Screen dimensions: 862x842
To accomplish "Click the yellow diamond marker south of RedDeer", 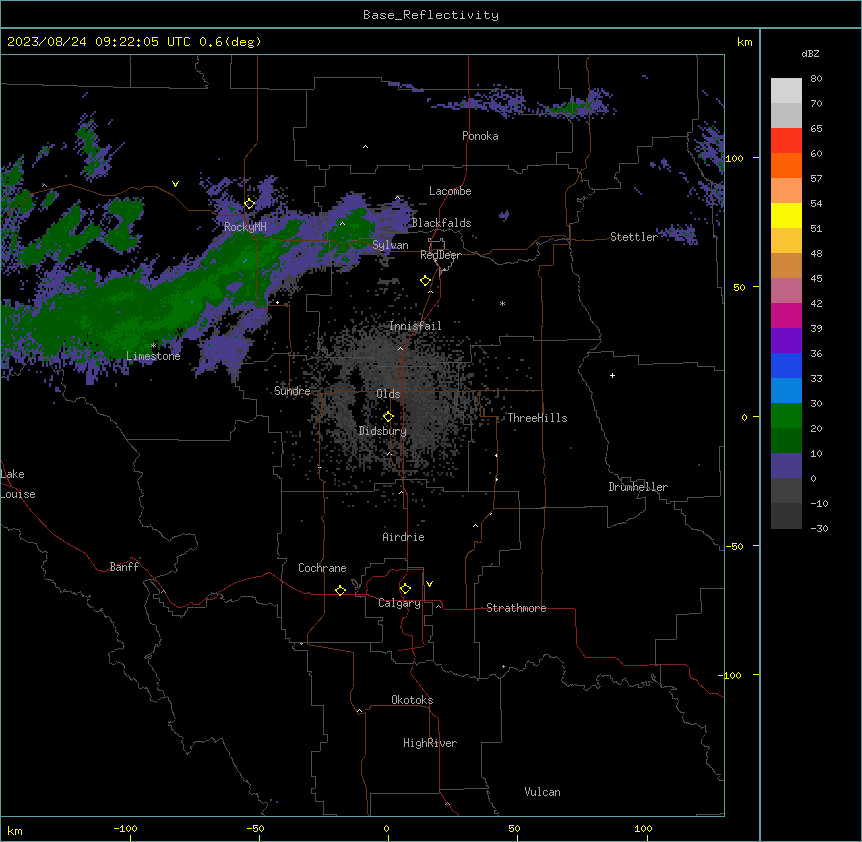I will [426, 281].
